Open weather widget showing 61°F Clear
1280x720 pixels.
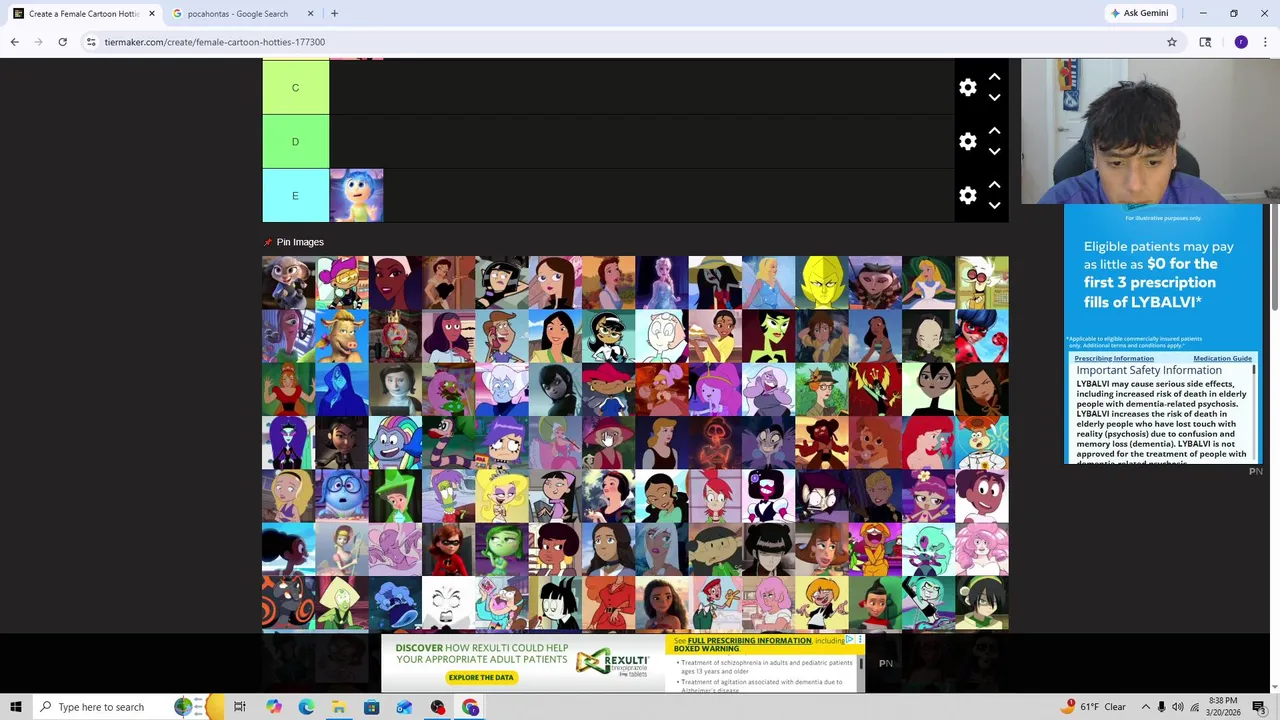click(1094, 706)
